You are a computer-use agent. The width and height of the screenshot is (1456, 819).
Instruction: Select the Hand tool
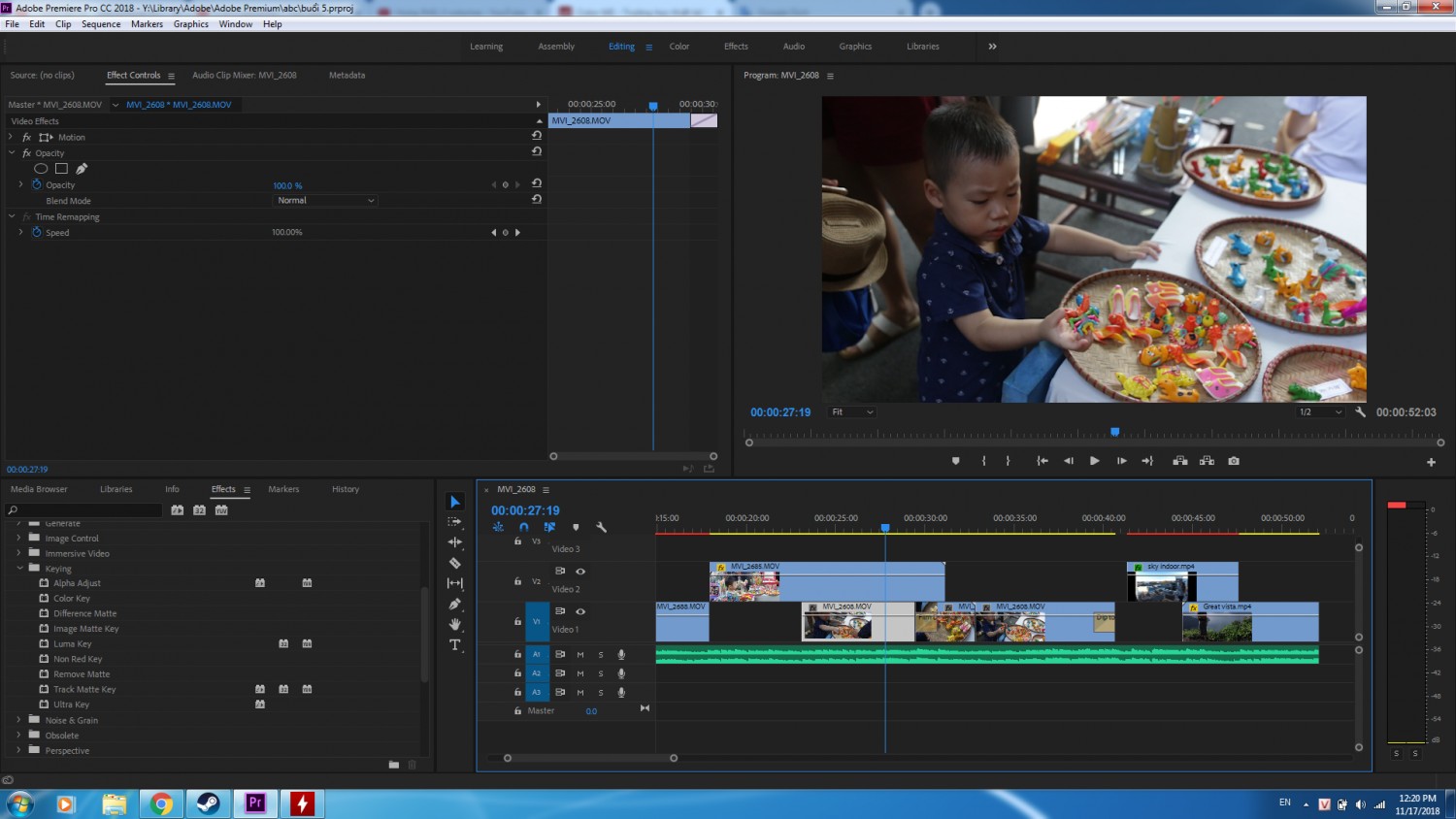(x=454, y=624)
